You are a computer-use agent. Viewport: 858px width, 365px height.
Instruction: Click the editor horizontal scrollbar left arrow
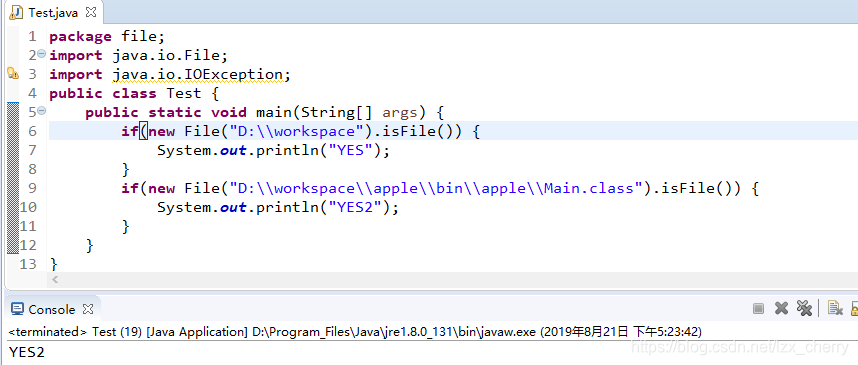[54, 280]
